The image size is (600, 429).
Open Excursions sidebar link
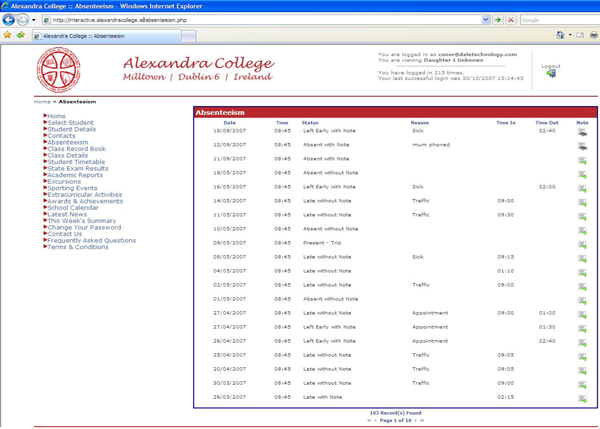click(x=64, y=181)
